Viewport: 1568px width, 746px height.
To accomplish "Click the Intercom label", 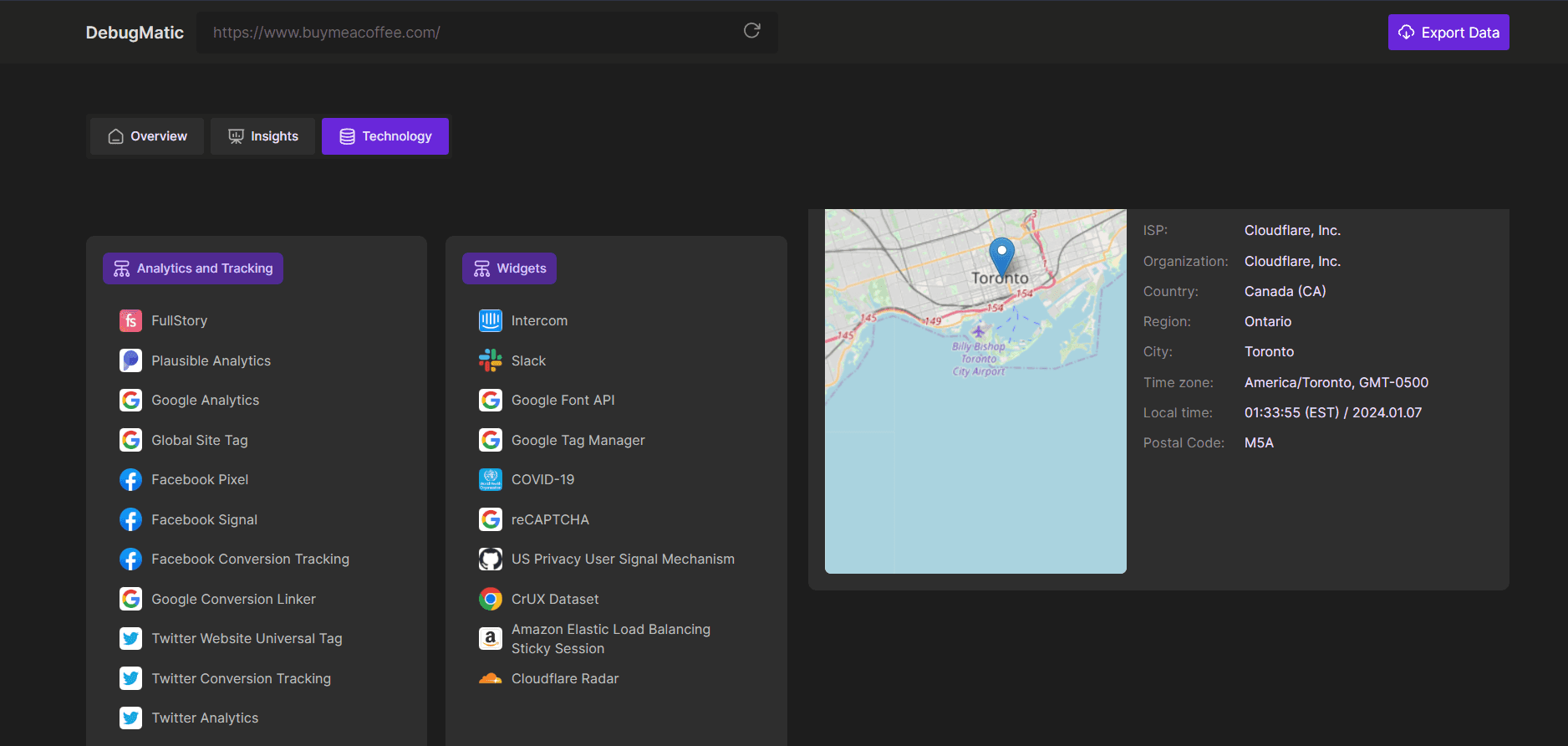I will (x=539, y=320).
